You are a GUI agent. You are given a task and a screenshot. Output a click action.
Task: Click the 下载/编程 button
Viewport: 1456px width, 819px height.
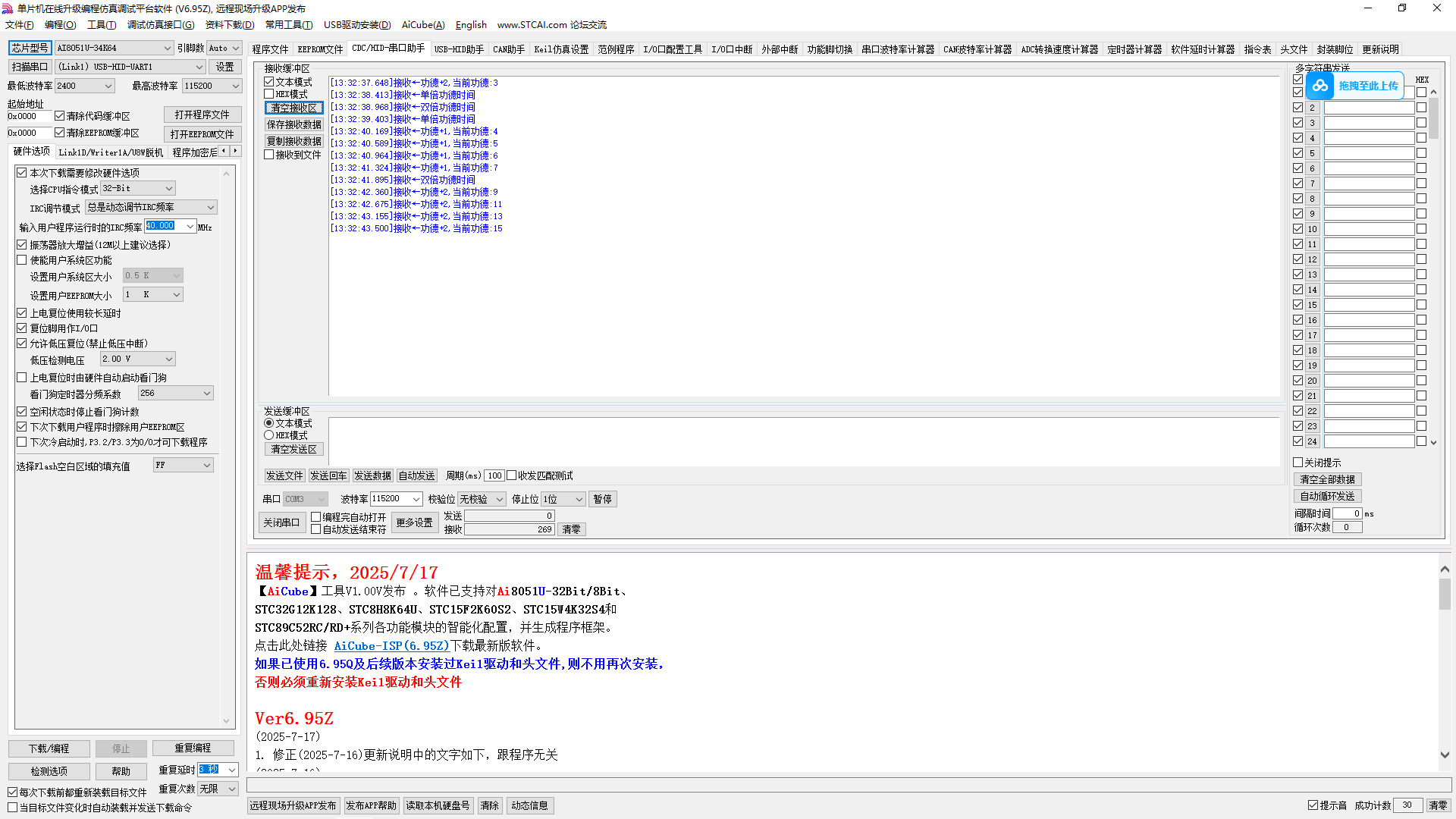(49, 748)
